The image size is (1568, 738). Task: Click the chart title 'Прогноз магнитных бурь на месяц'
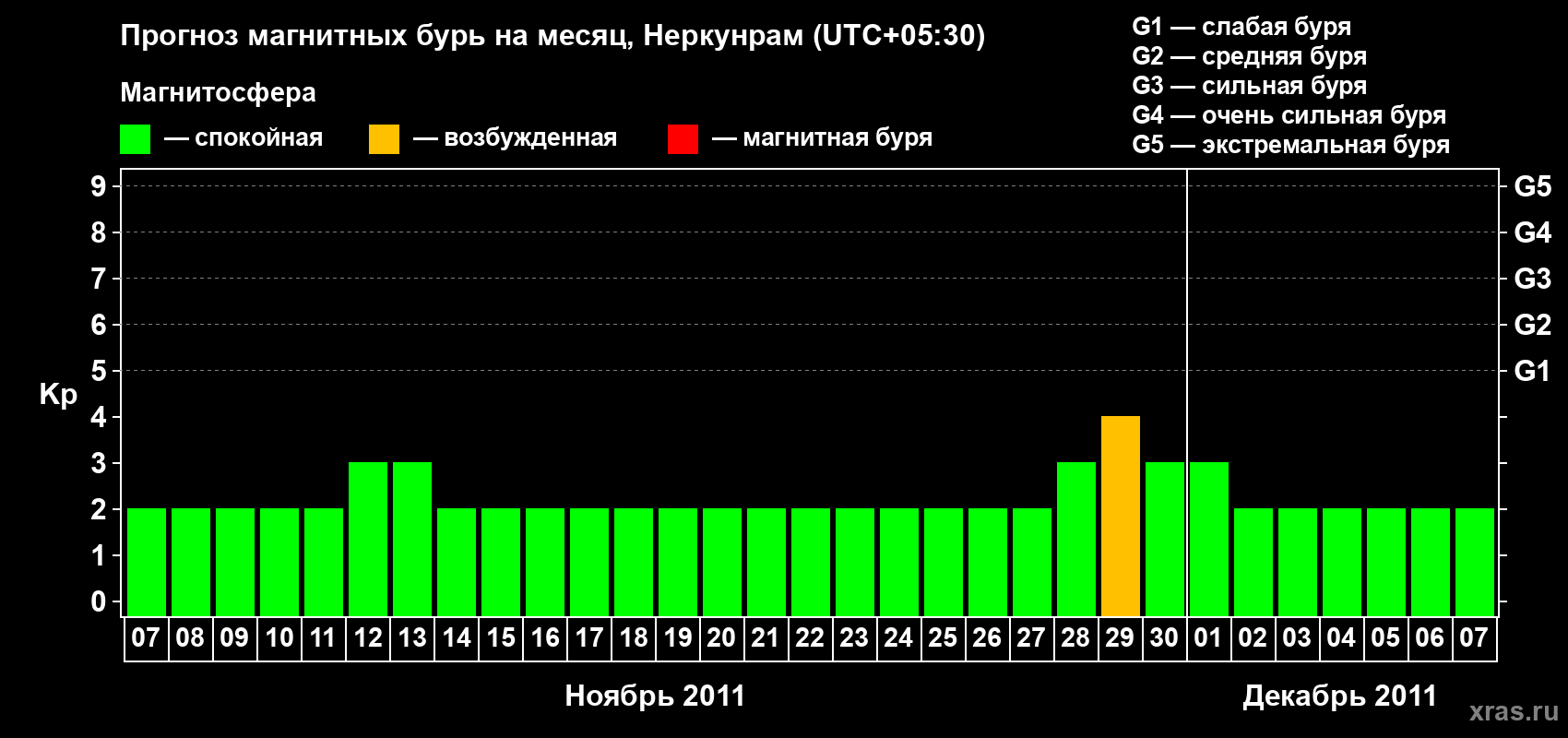(376, 36)
